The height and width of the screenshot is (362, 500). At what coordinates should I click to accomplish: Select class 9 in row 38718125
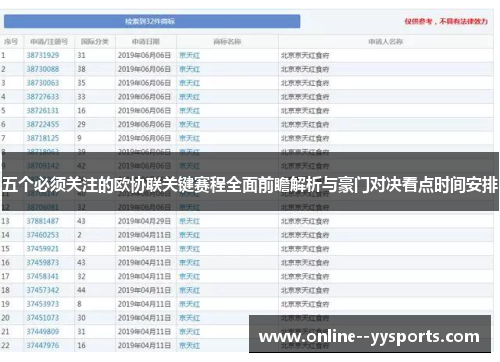tap(79, 138)
